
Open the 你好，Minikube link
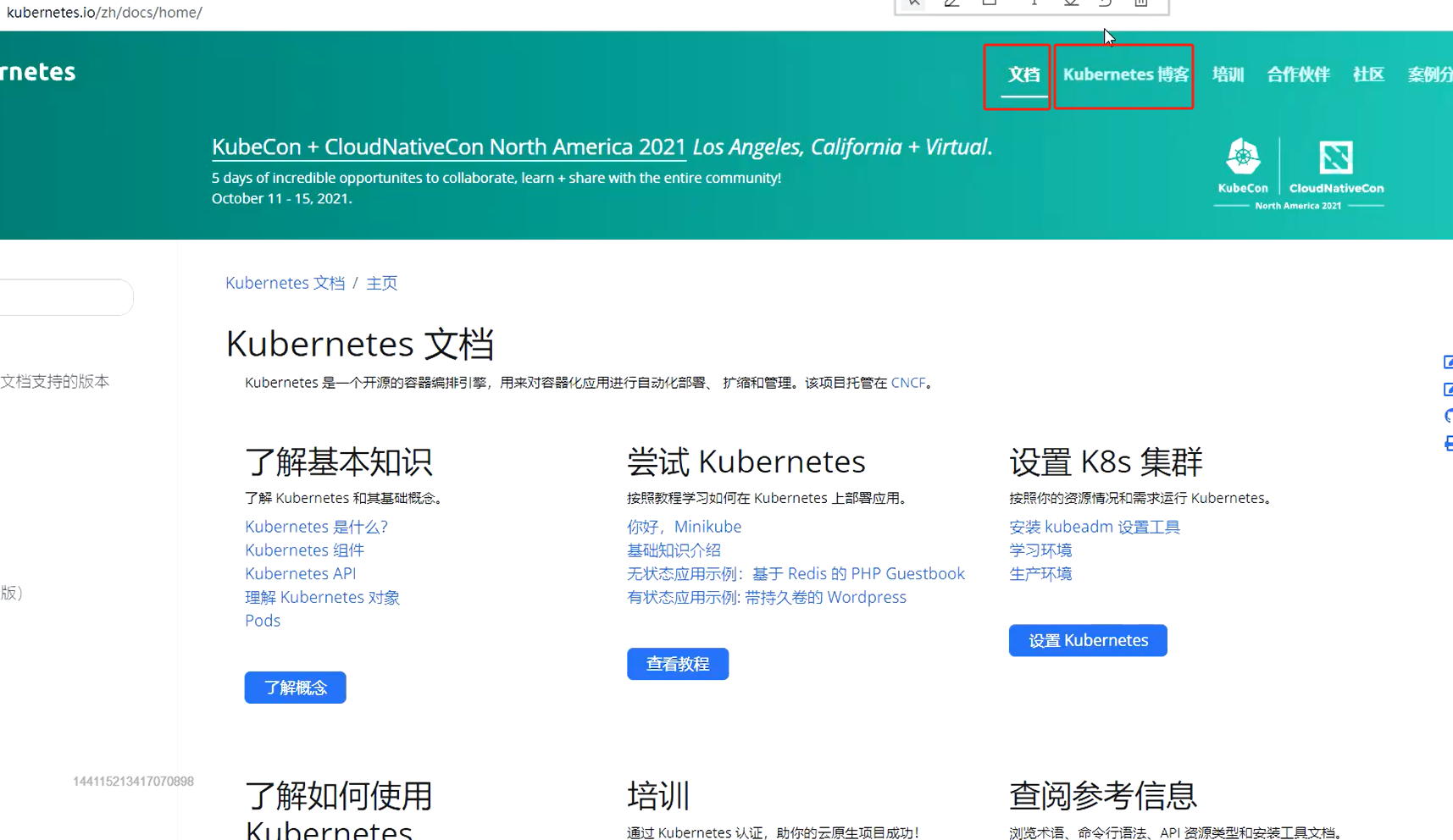click(684, 527)
